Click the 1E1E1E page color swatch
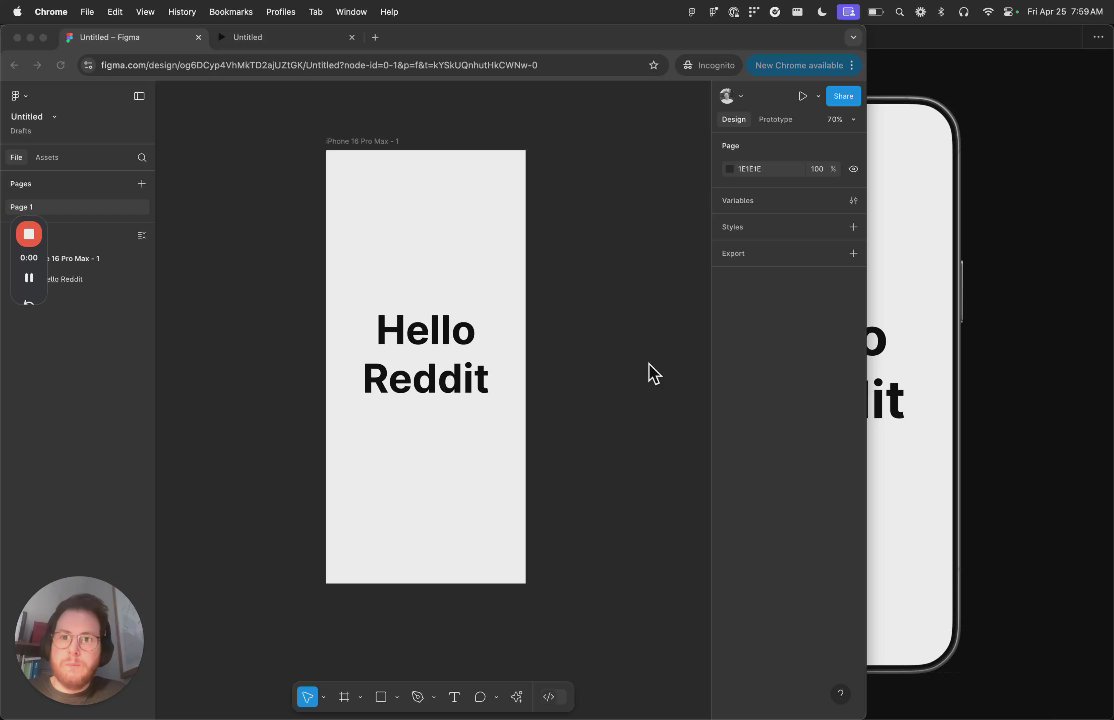The height and width of the screenshot is (720, 1114). (x=730, y=169)
